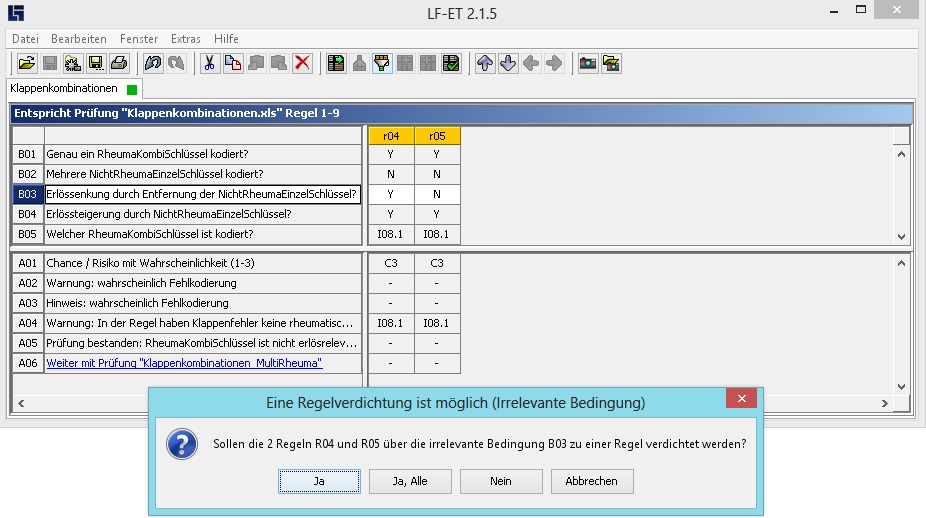
Task: Click the table with green checkmark icon
Action: pos(451,63)
